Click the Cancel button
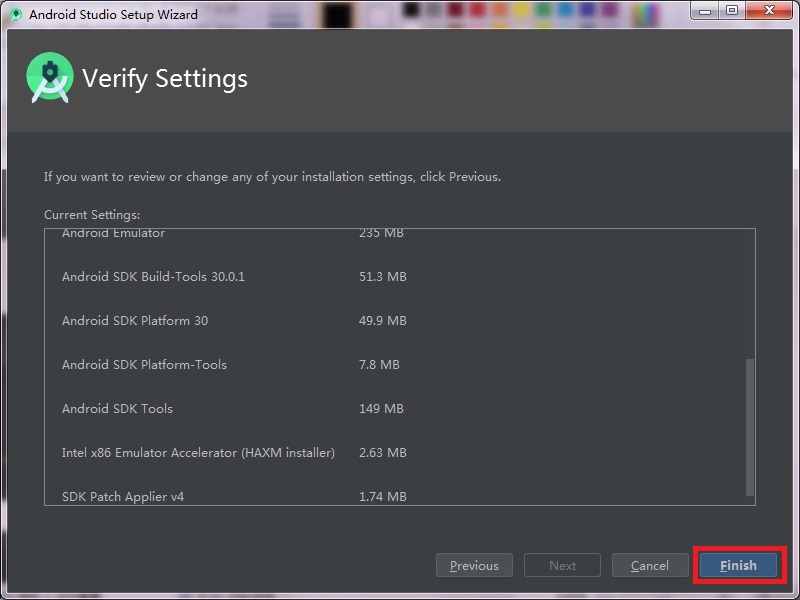Image resolution: width=800 pixels, height=600 pixels. [650, 565]
